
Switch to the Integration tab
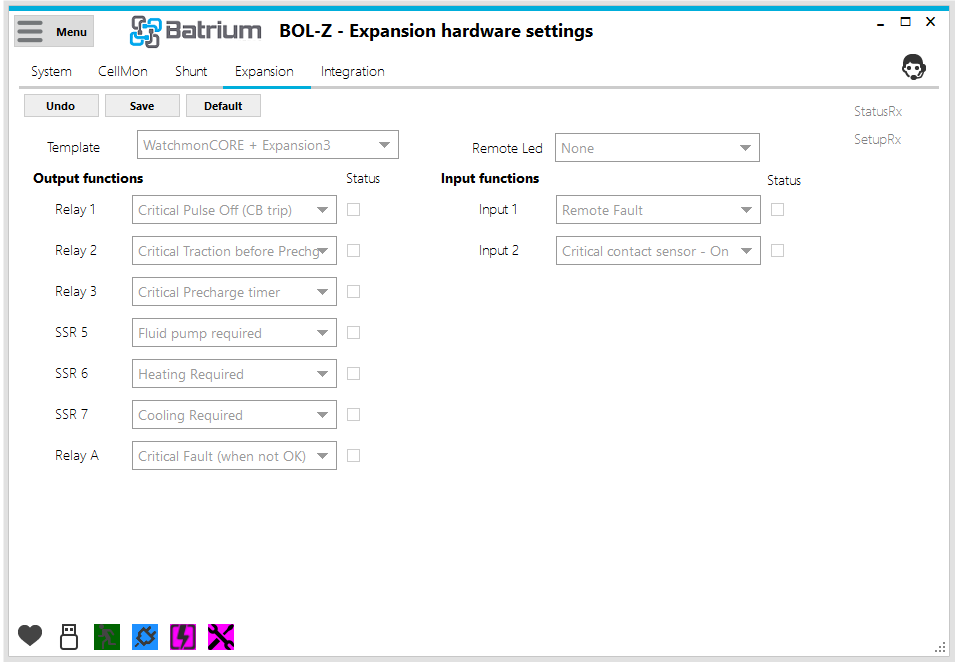click(x=352, y=71)
